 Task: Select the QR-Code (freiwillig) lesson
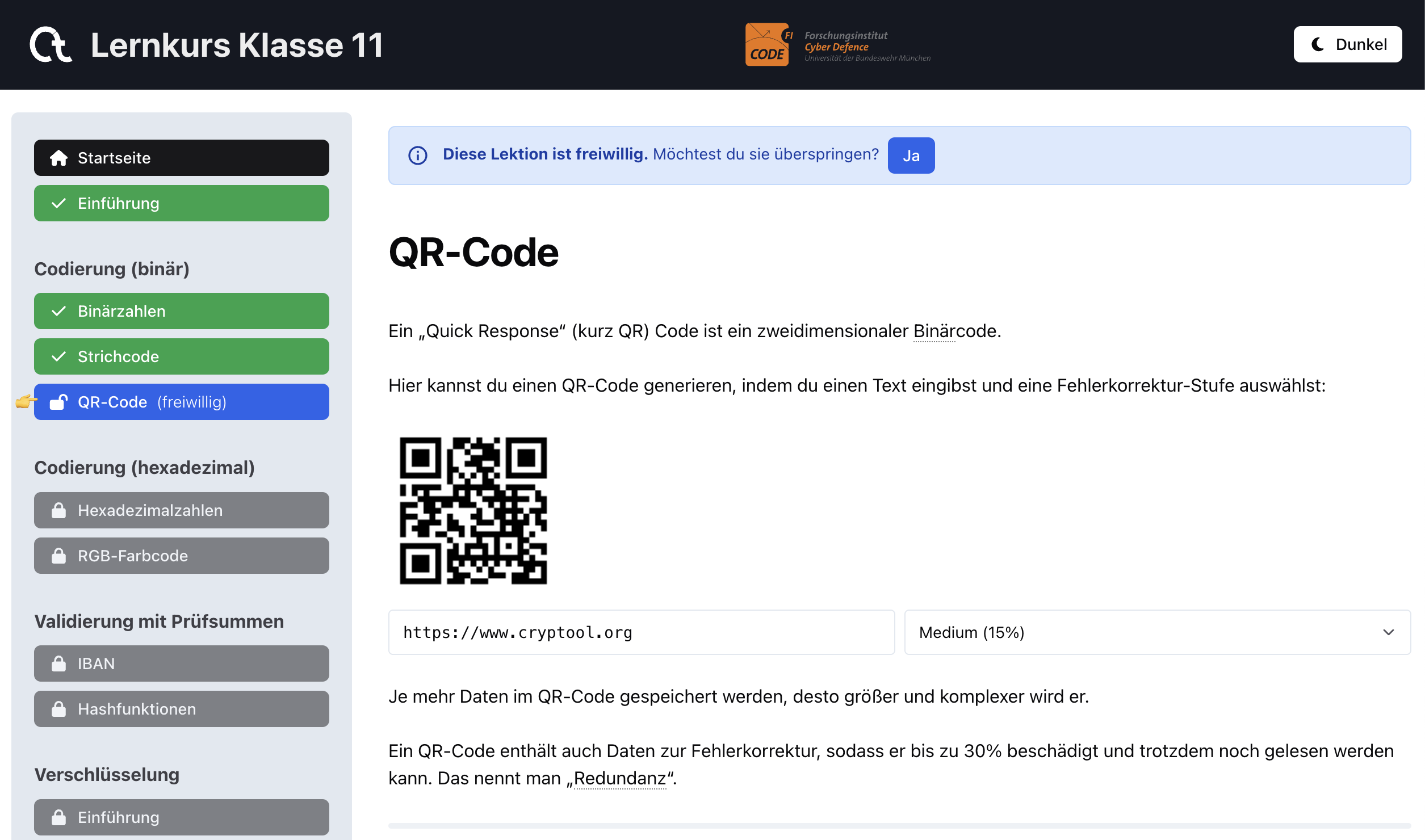(182, 402)
